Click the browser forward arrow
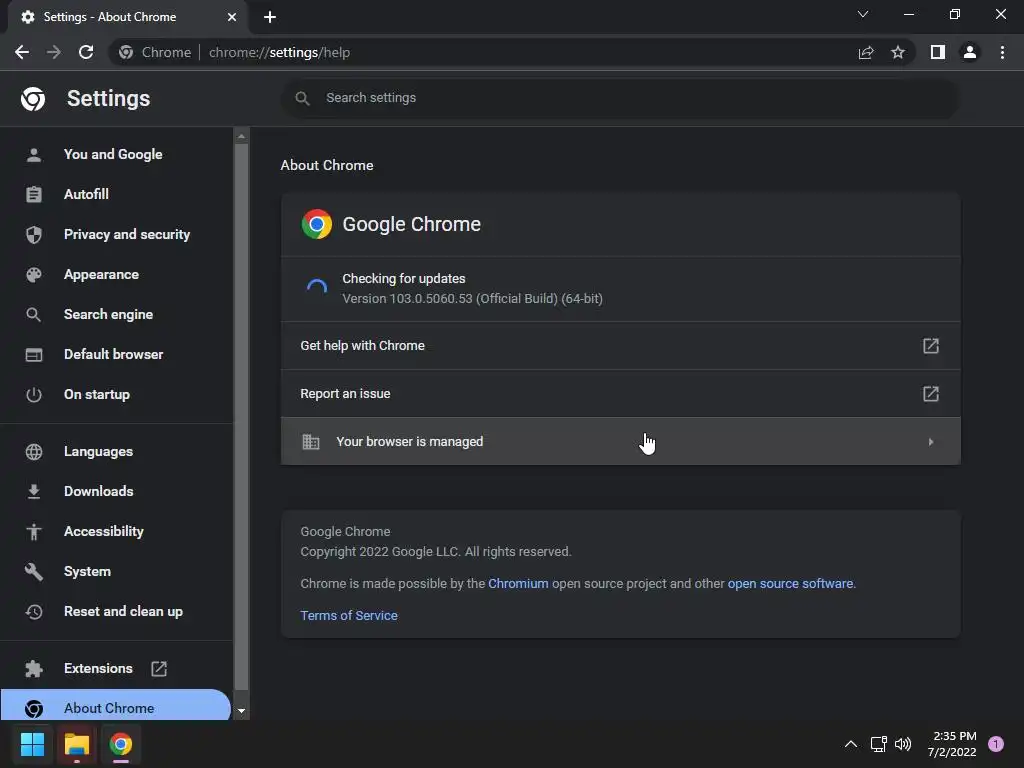Image resolution: width=1024 pixels, height=768 pixels. [x=54, y=52]
